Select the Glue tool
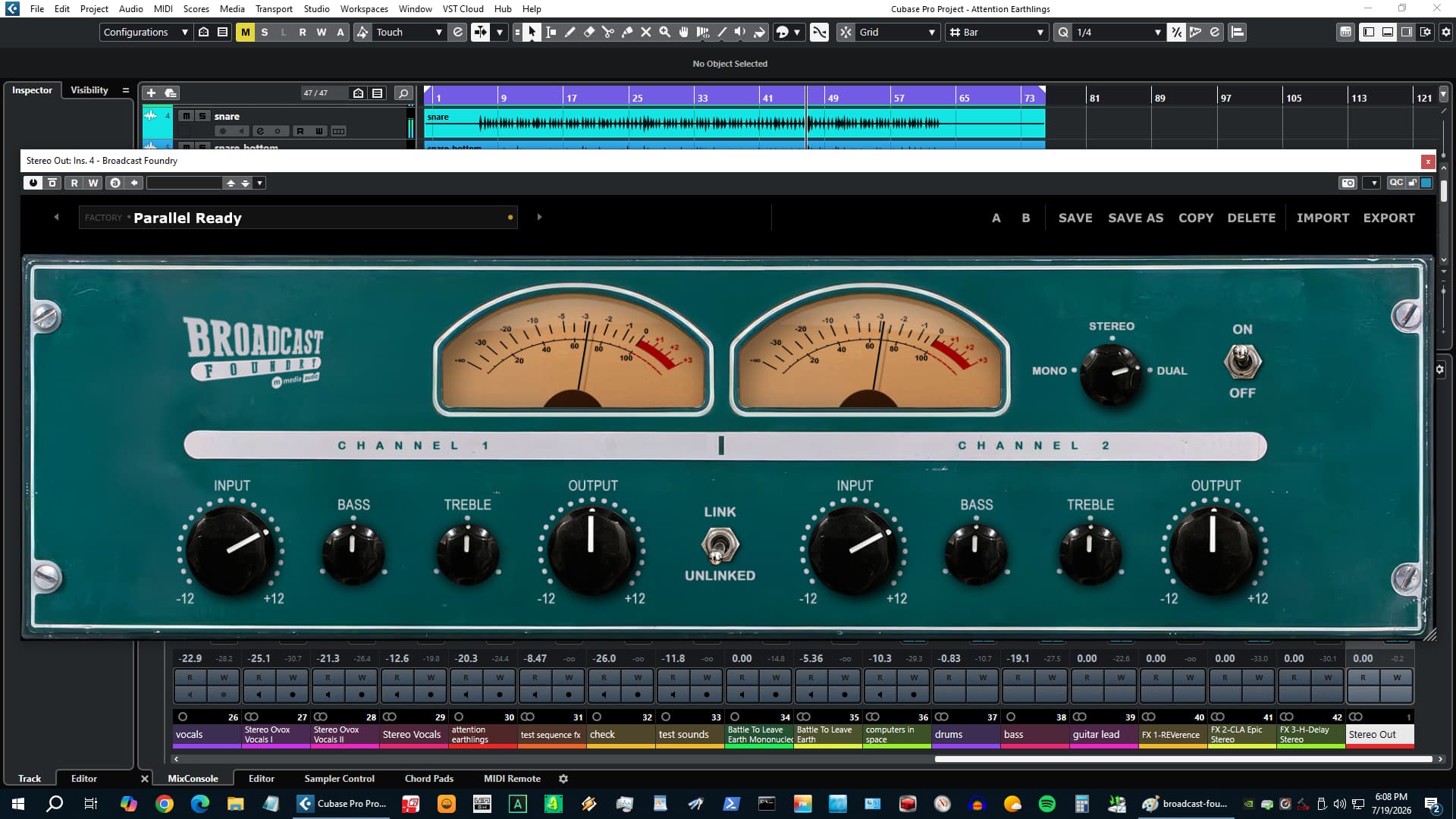The image size is (1456, 819). tap(627, 32)
